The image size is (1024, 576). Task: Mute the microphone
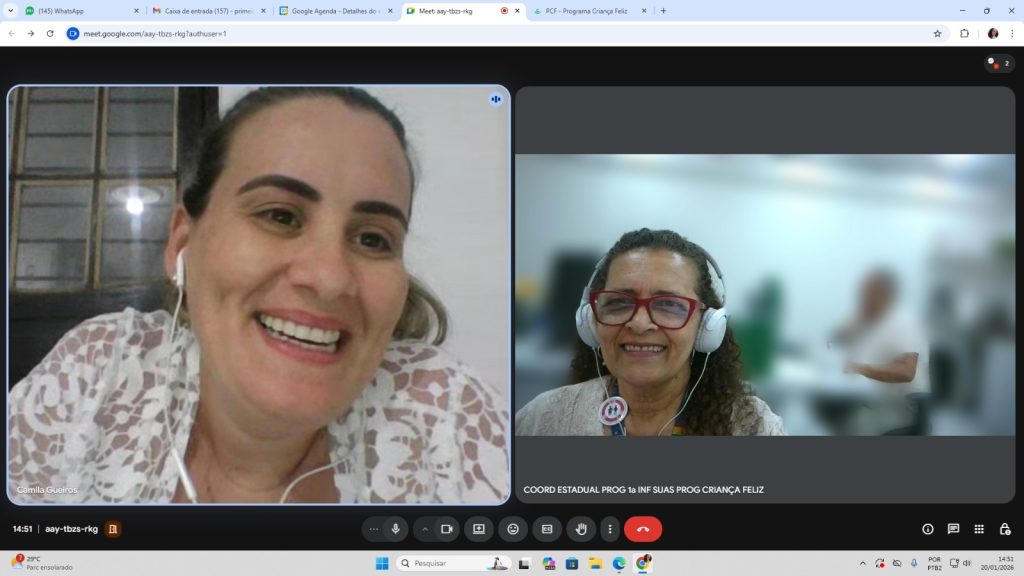click(396, 529)
